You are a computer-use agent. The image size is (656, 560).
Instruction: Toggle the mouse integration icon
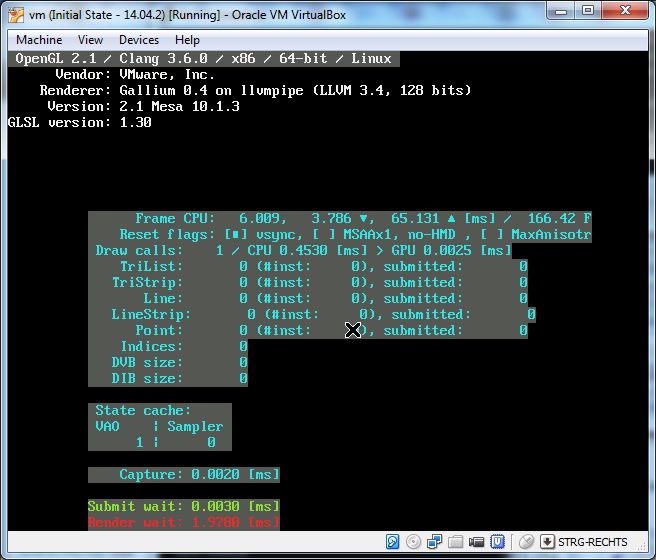click(x=527, y=542)
